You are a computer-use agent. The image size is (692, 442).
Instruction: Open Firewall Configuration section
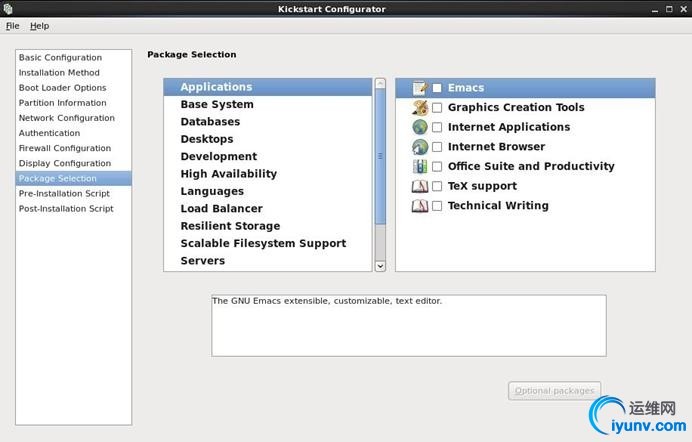pyautogui.click(x=73, y=148)
